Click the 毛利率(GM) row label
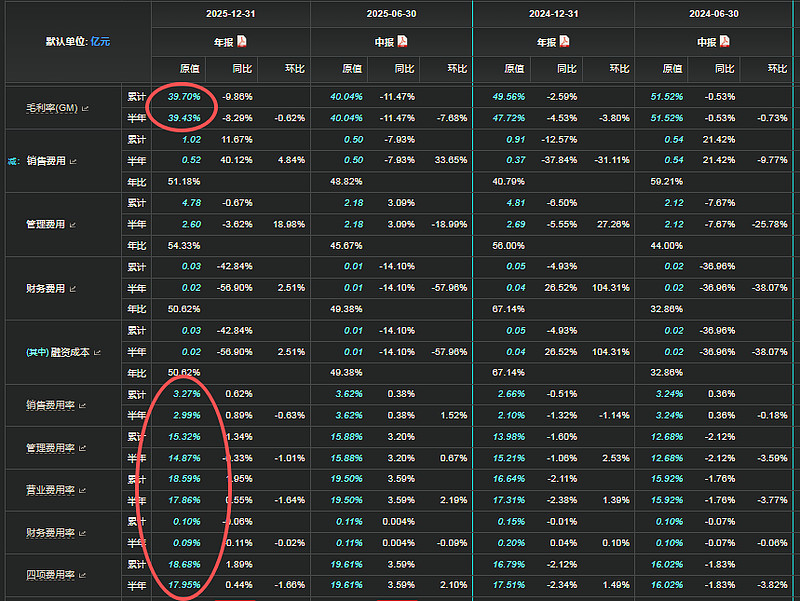 coord(52,107)
